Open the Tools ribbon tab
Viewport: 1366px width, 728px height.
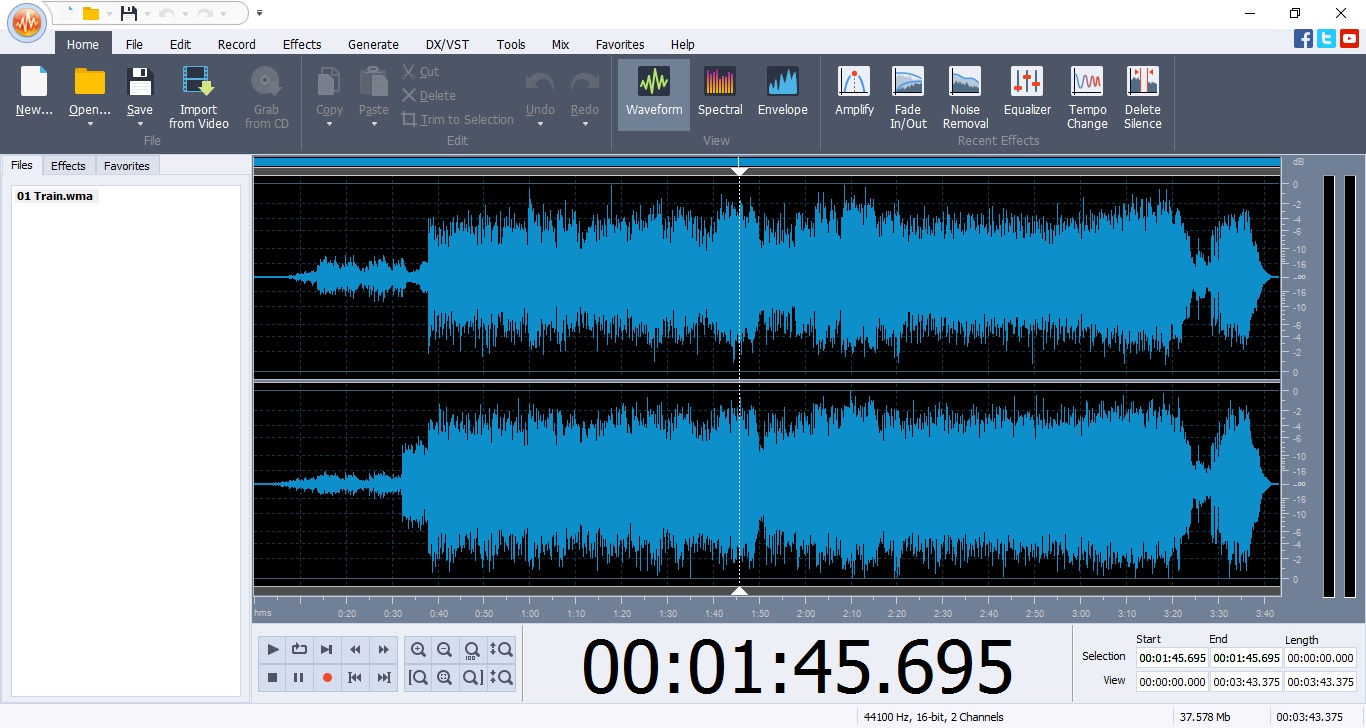click(x=511, y=44)
